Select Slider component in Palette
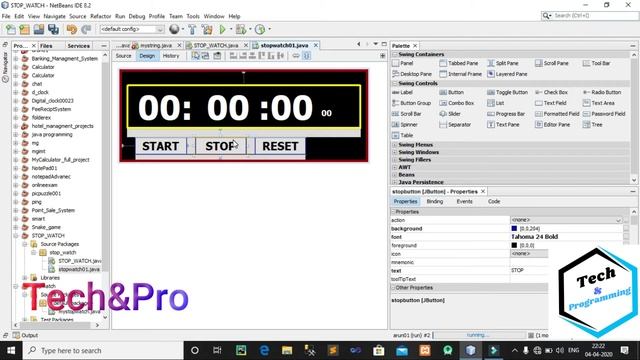This screenshot has width=640, height=360. (450, 114)
